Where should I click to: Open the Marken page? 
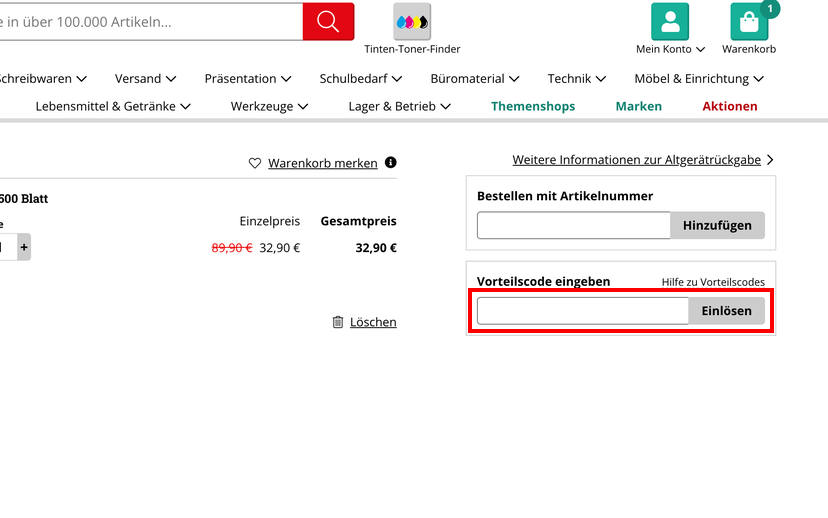click(x=638, y=106)
